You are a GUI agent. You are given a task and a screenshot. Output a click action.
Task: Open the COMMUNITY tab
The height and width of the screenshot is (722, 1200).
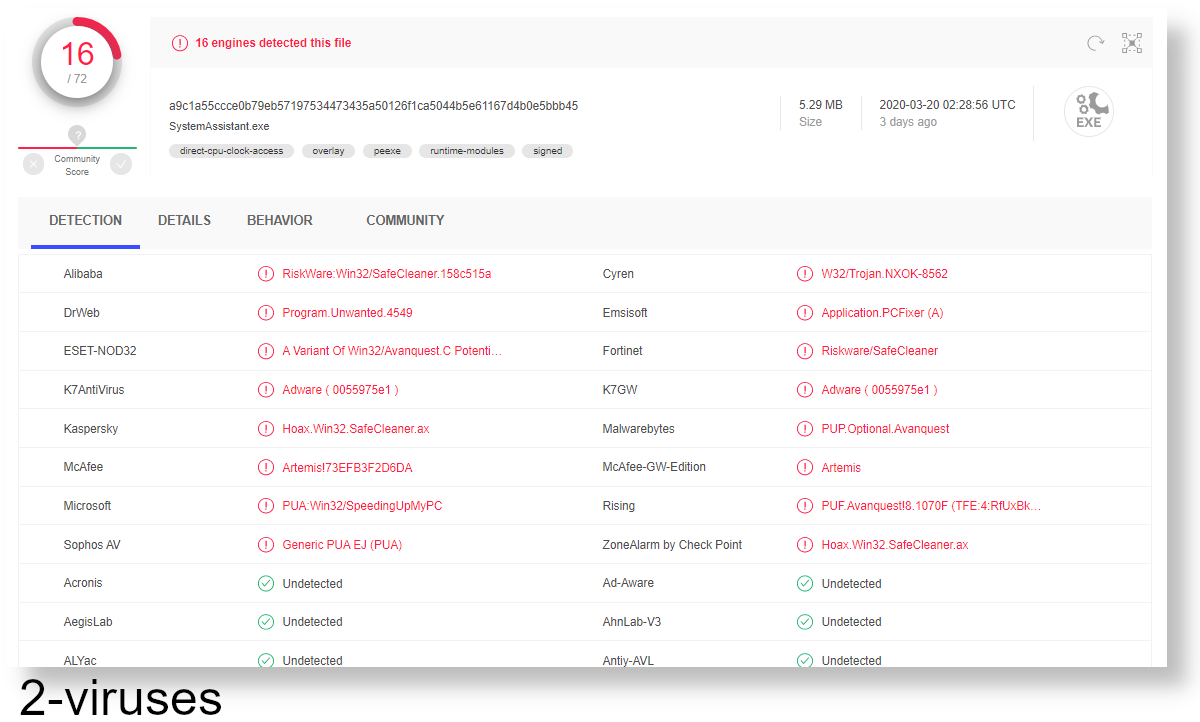coord(405,220)
